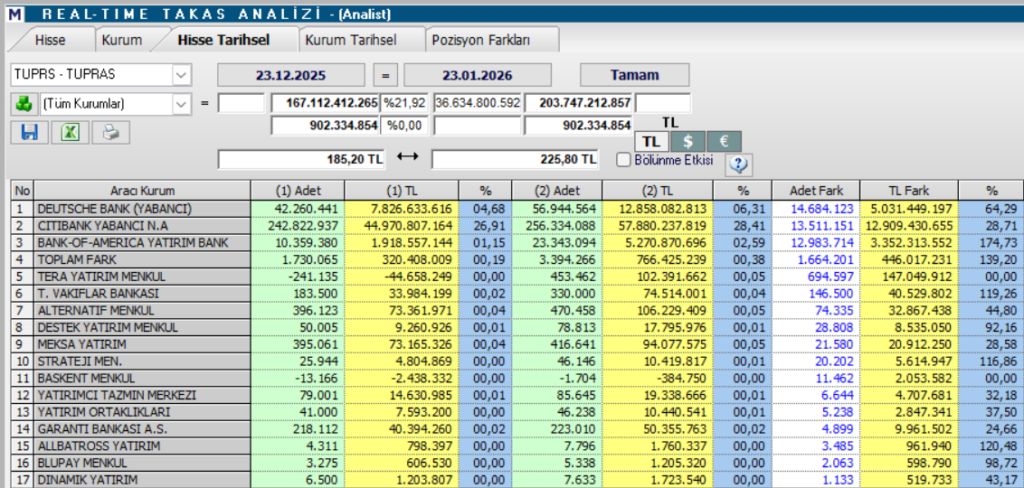Switch currency to euro (€)
1024x488 pixels.
[722, 141]
